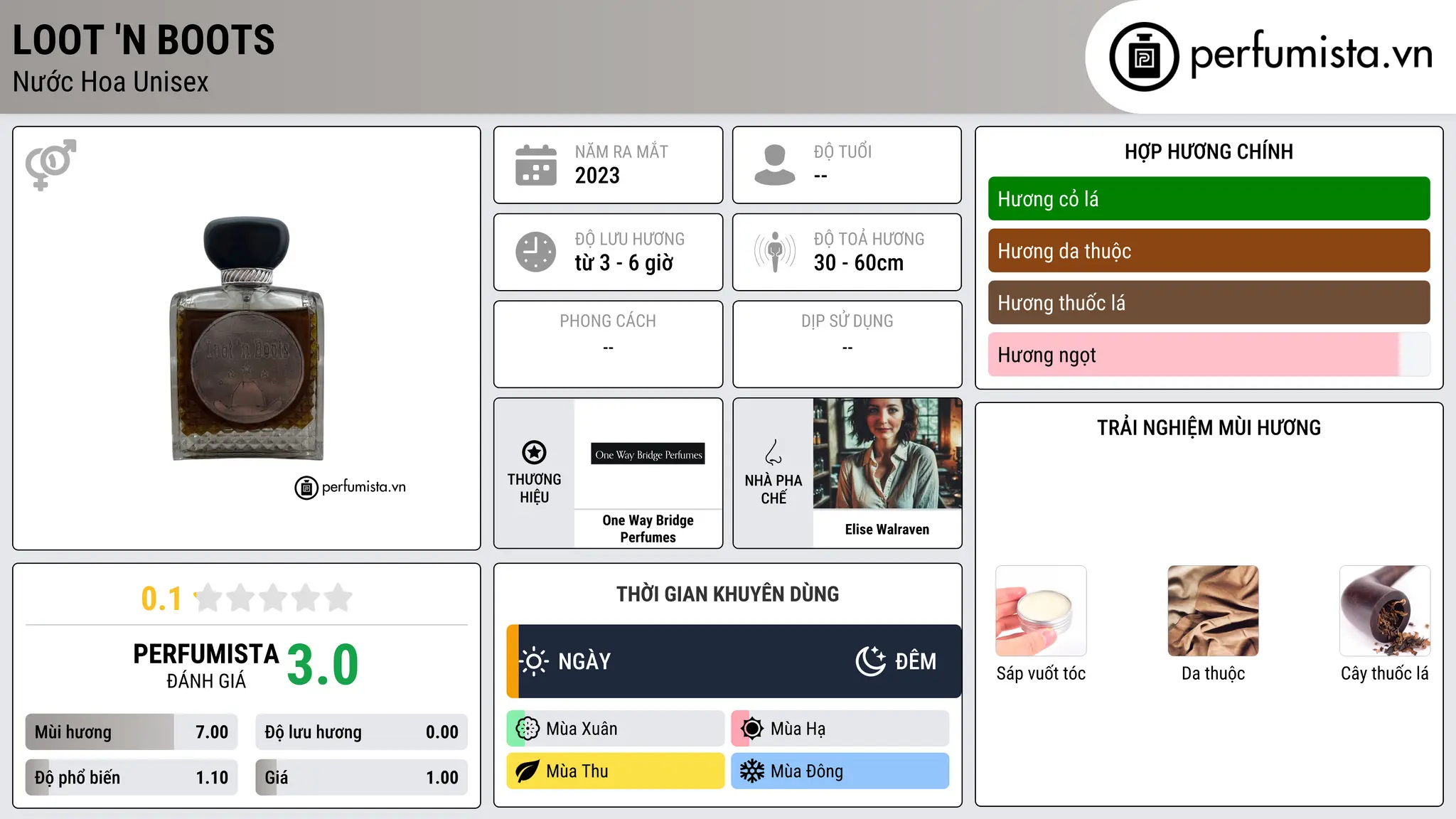
Task: Select the Mùa Hạ season chip
Action: [x=840, y=729]
